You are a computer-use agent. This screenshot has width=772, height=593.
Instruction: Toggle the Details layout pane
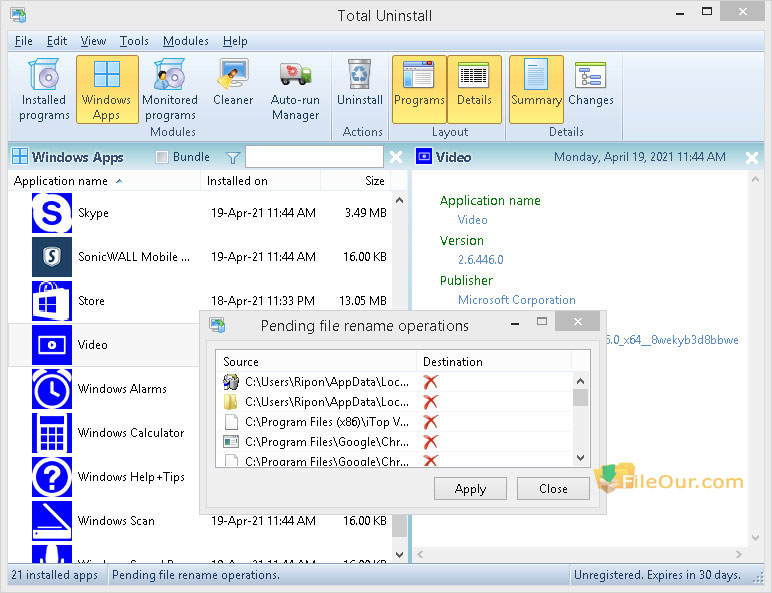474,89
